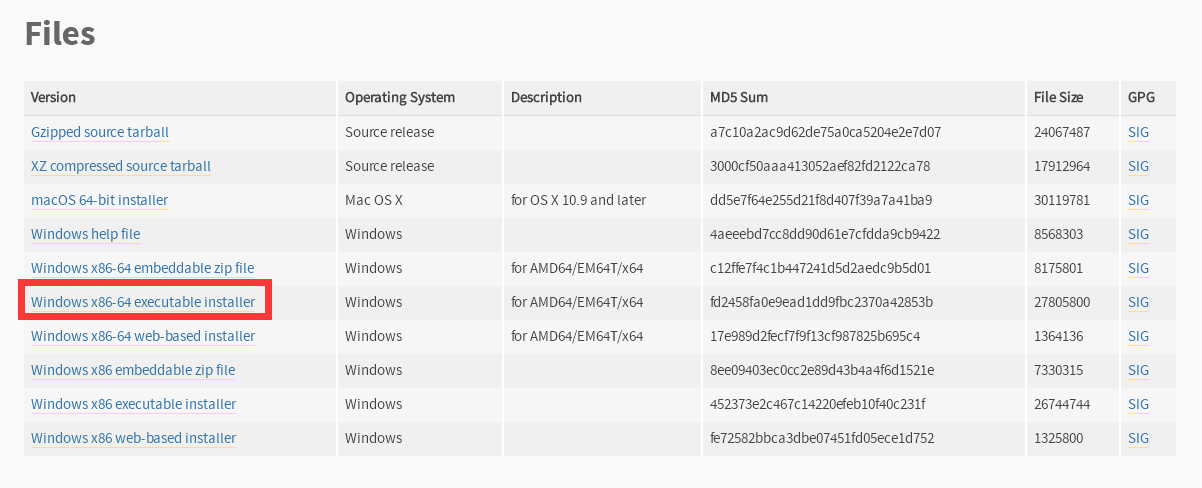This screenshot has height=488, width=1202.
Task: Click SIG for Windows x86 executable installer
Action: pos(1138,404)
